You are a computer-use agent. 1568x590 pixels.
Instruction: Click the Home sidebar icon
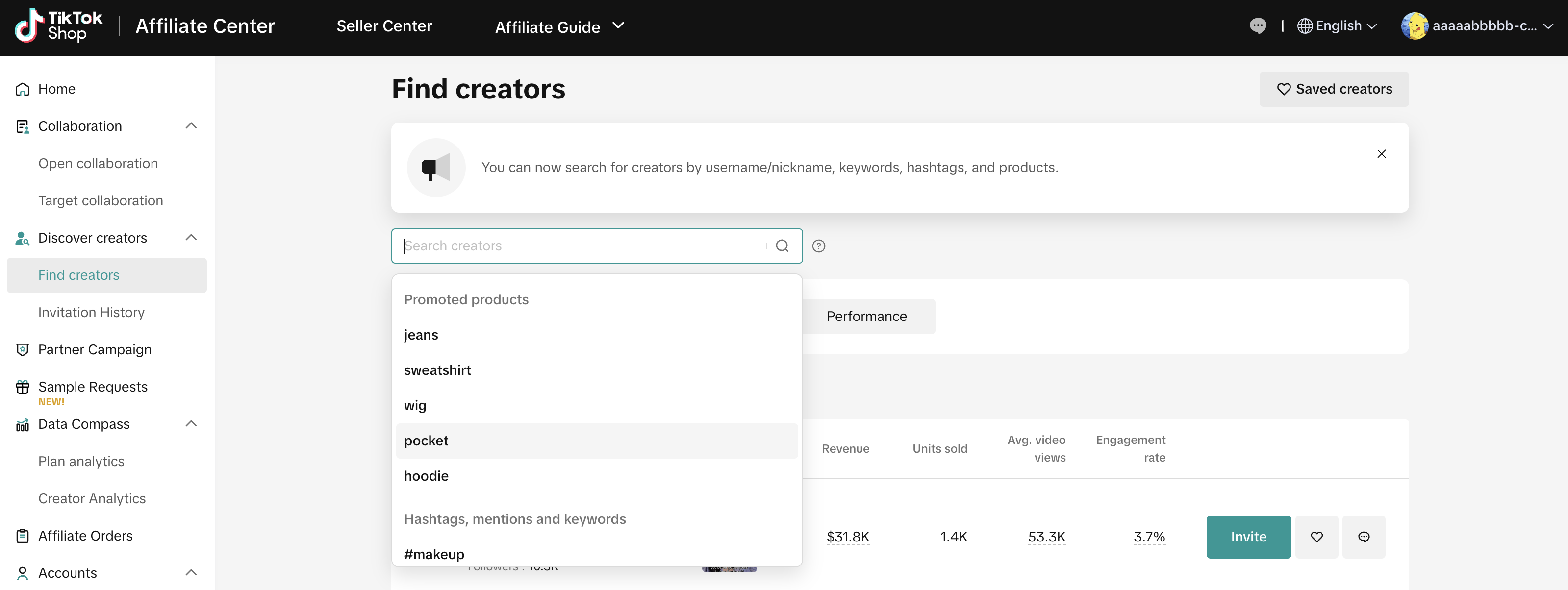[23, 89]
